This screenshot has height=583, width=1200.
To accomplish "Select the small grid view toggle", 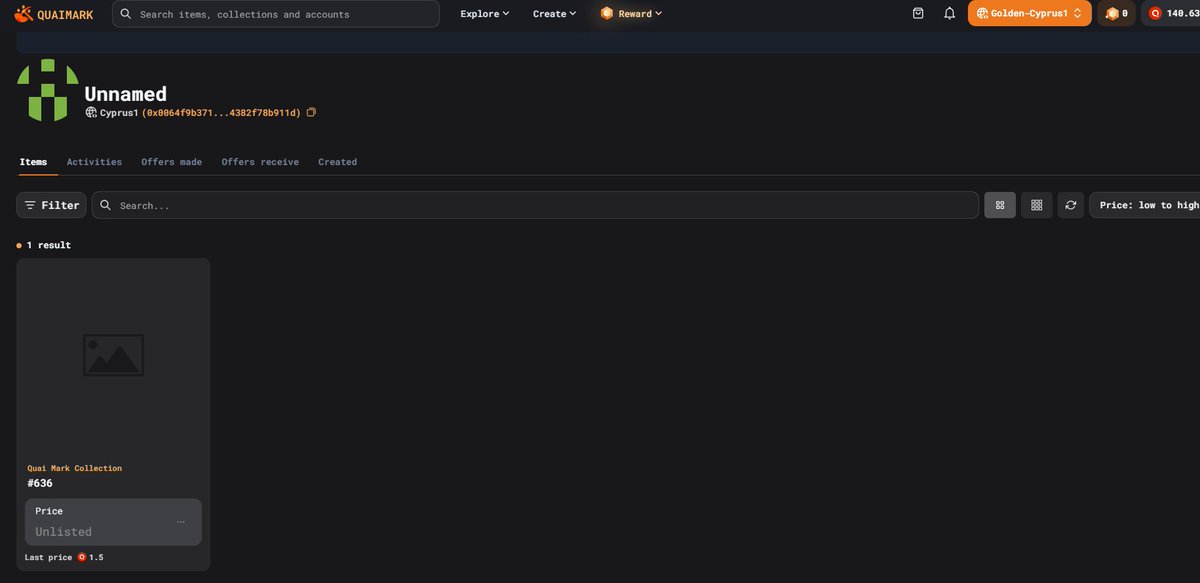I will pos(1036,205).
